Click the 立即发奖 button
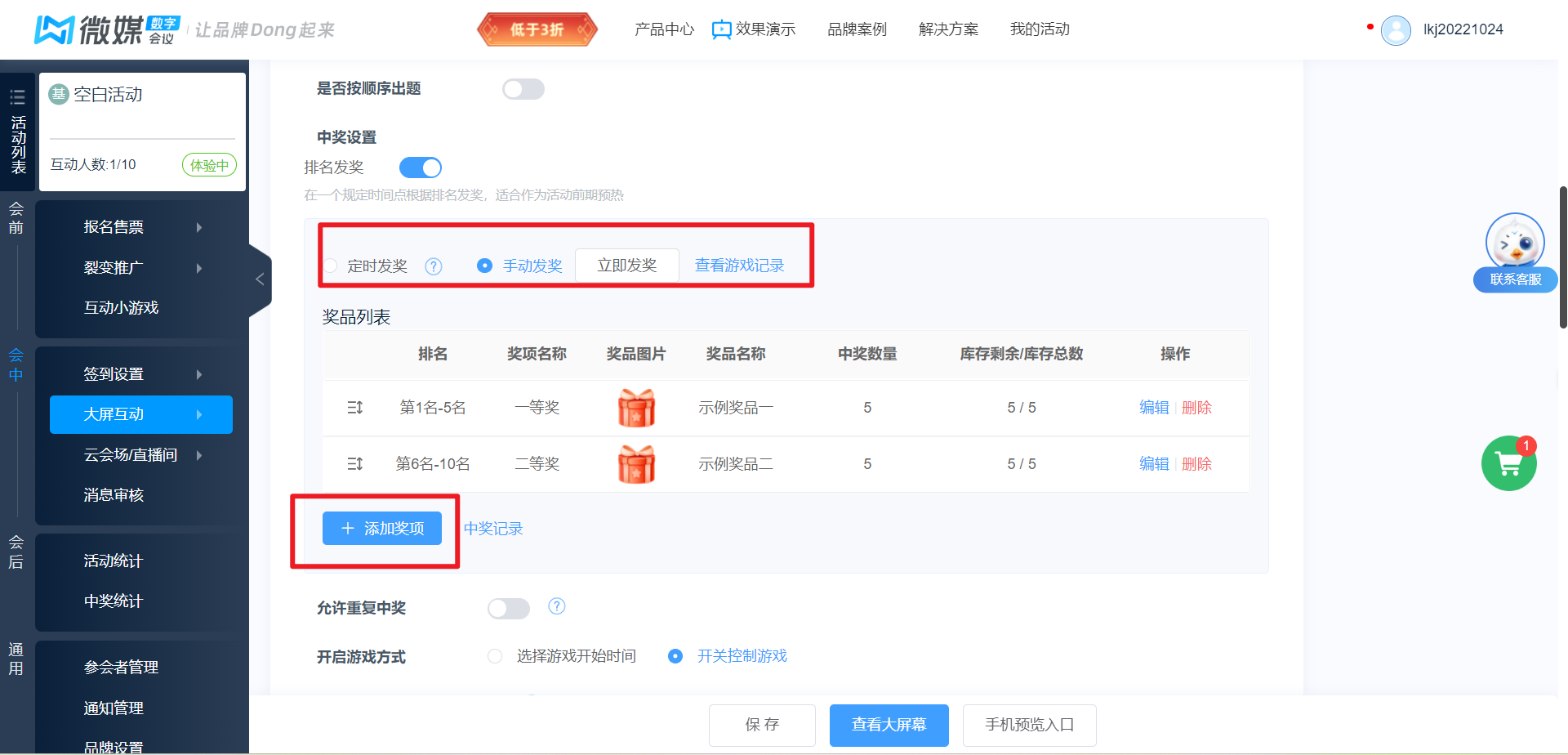Image resolution: width=1568 pixels, height=755 pixels. (627, 266)
